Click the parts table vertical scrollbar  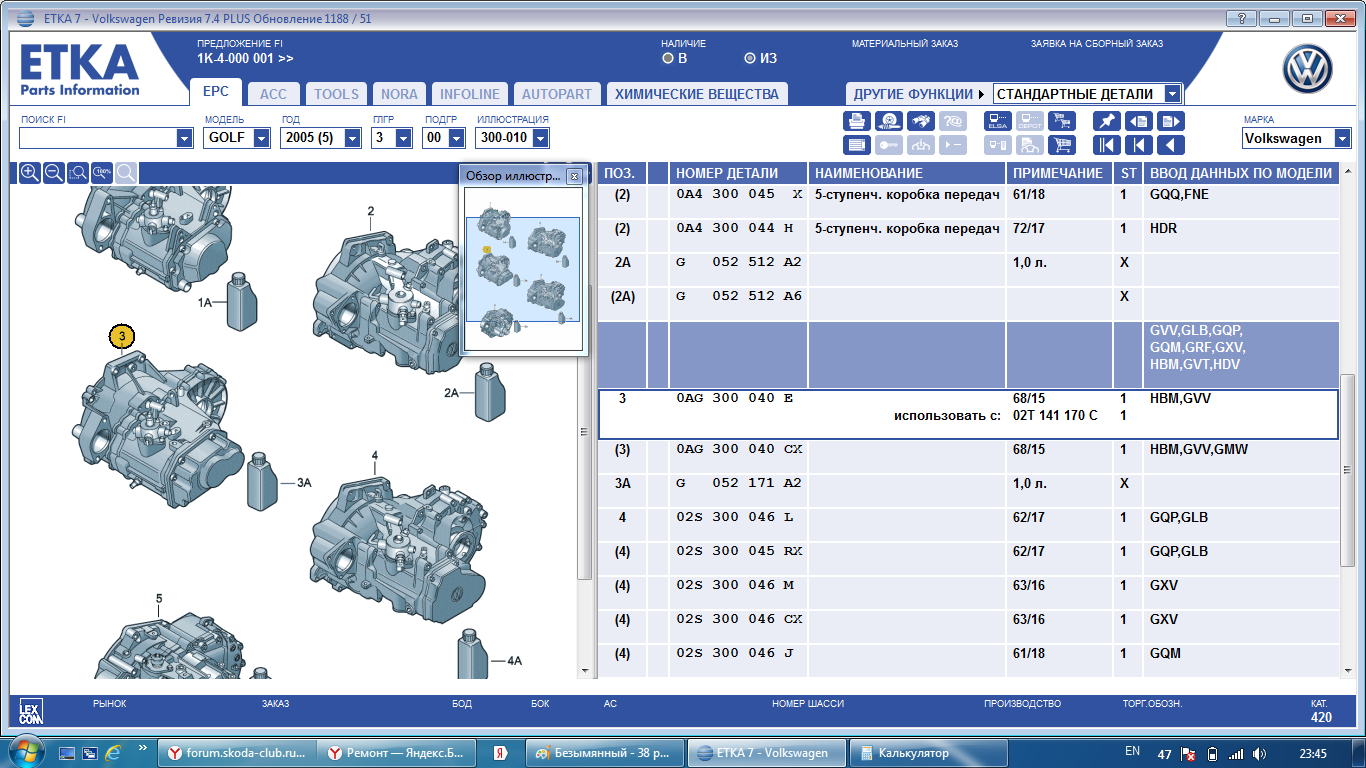(1348, 470)
